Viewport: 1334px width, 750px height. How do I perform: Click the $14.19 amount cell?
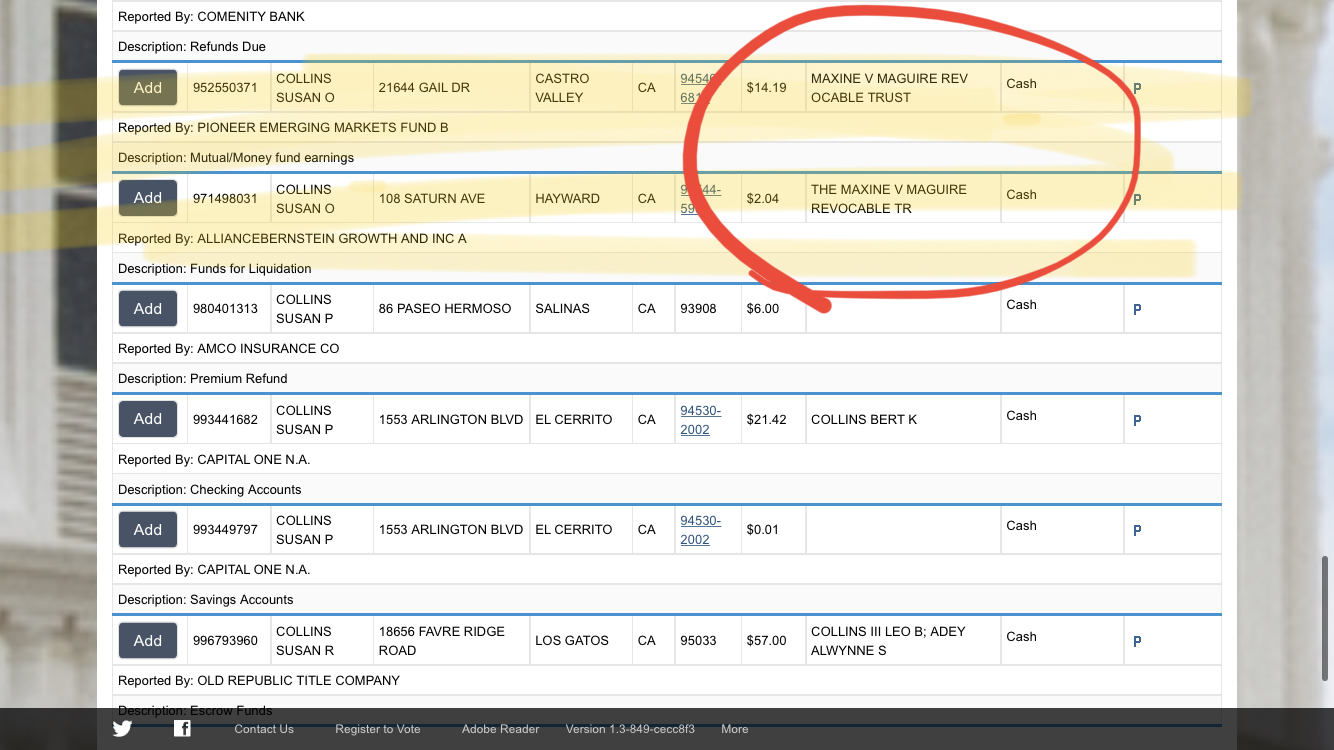(774, 88)
